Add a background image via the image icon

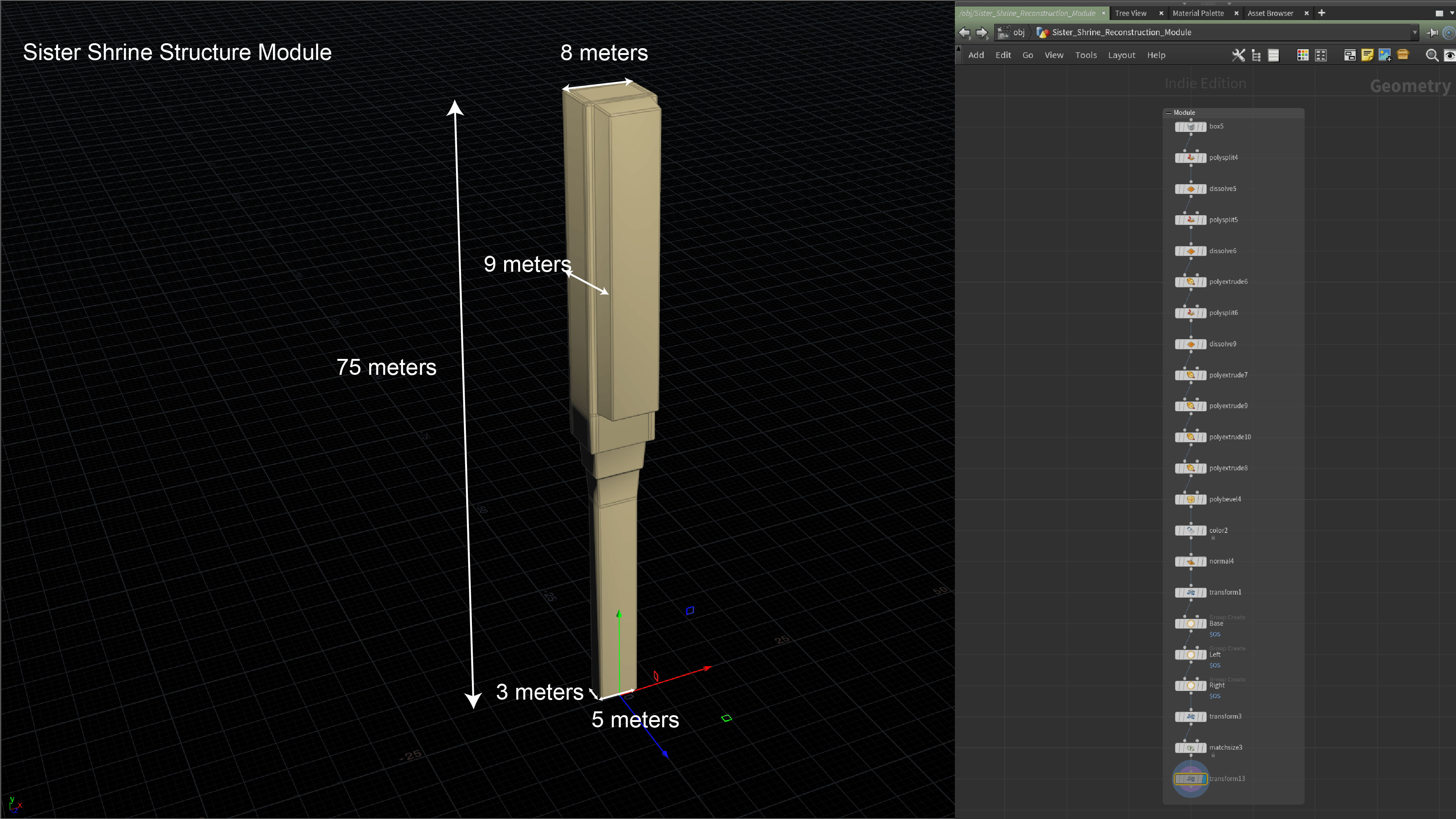coord(1384,55)
